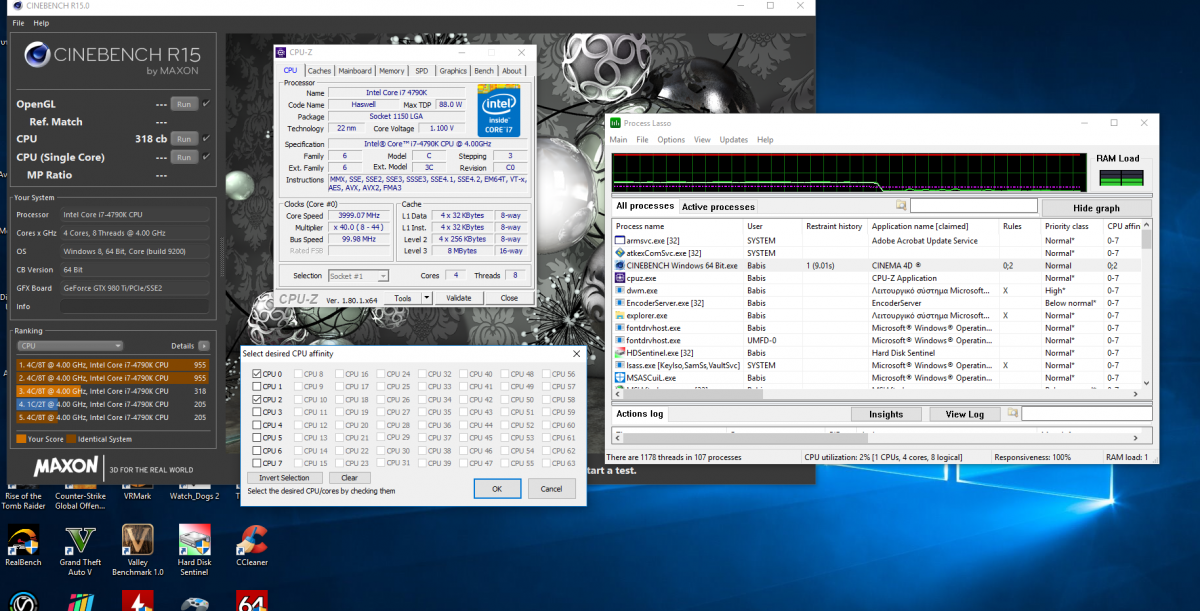Toggle the OpenGL test checkmark in Cinebench
Viewport: 1200px width, 611px height.
[206, 103]
